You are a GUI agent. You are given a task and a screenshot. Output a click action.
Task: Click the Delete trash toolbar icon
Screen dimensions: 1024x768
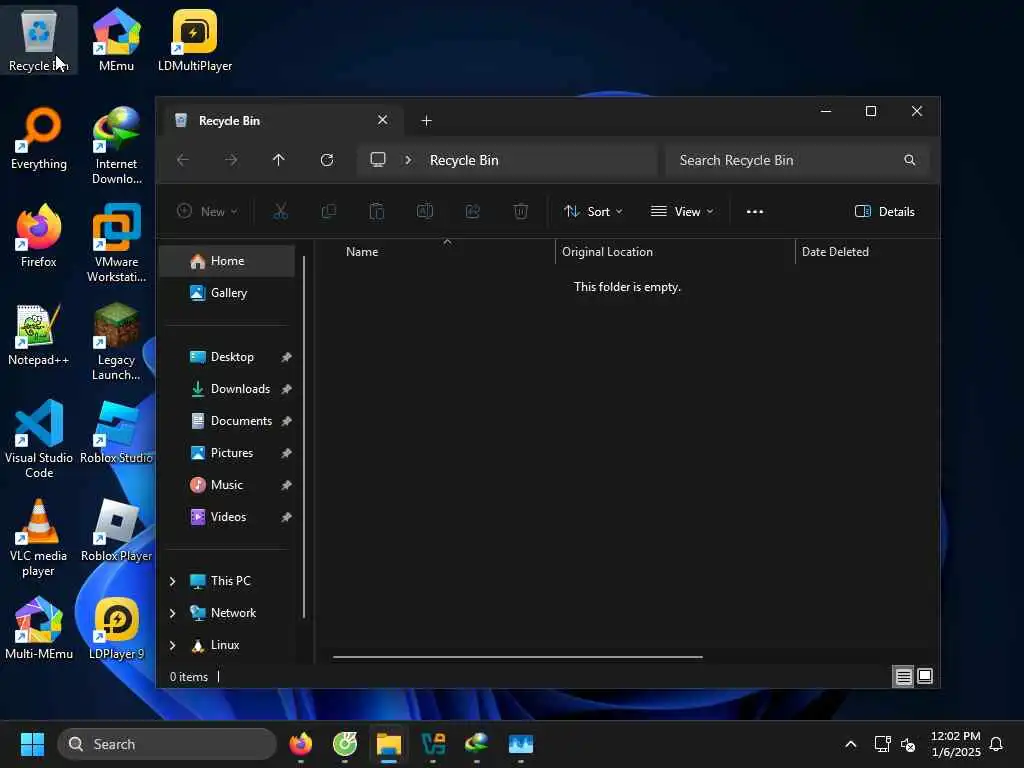tap(520, 212)
